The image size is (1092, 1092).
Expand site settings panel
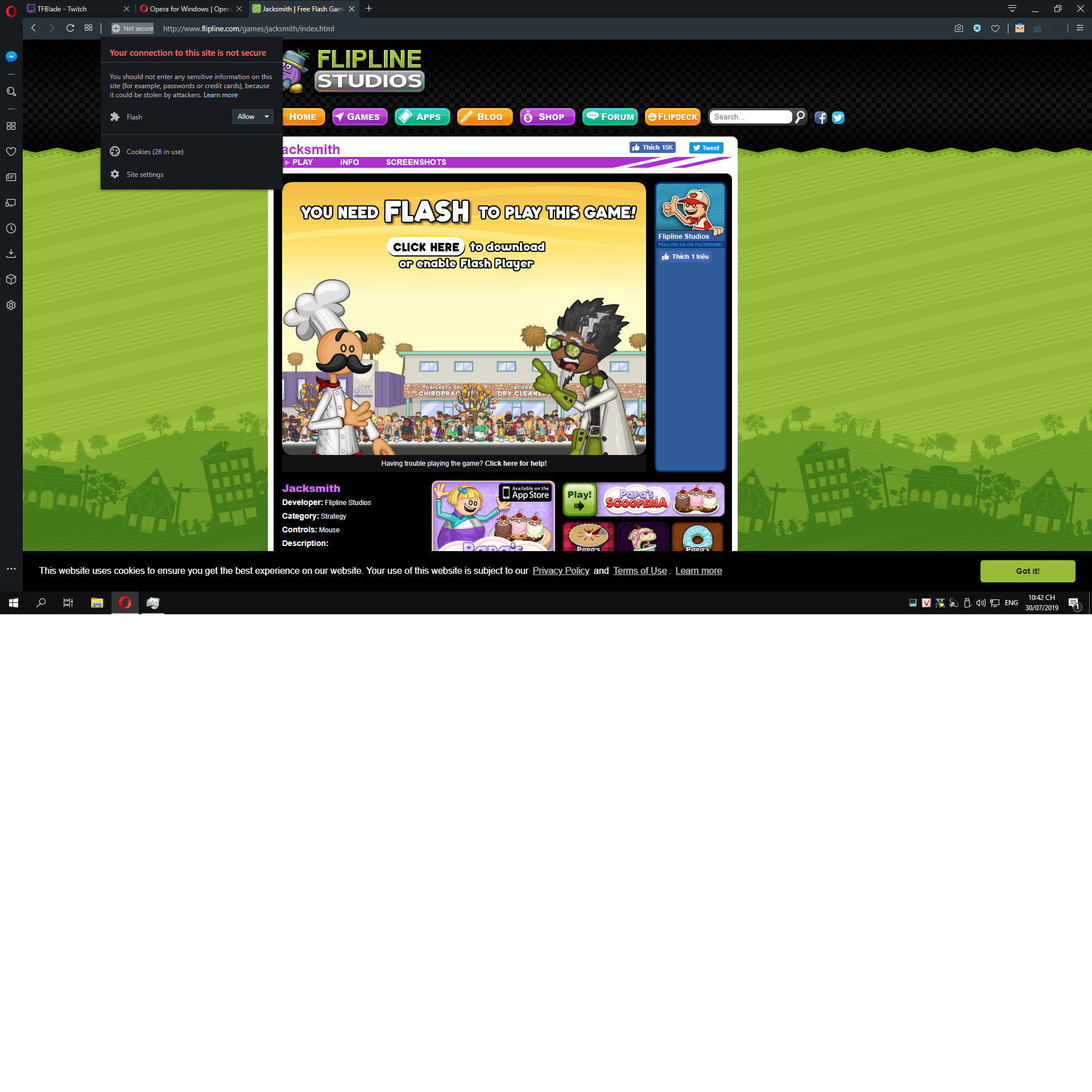(x=144, y=174)
